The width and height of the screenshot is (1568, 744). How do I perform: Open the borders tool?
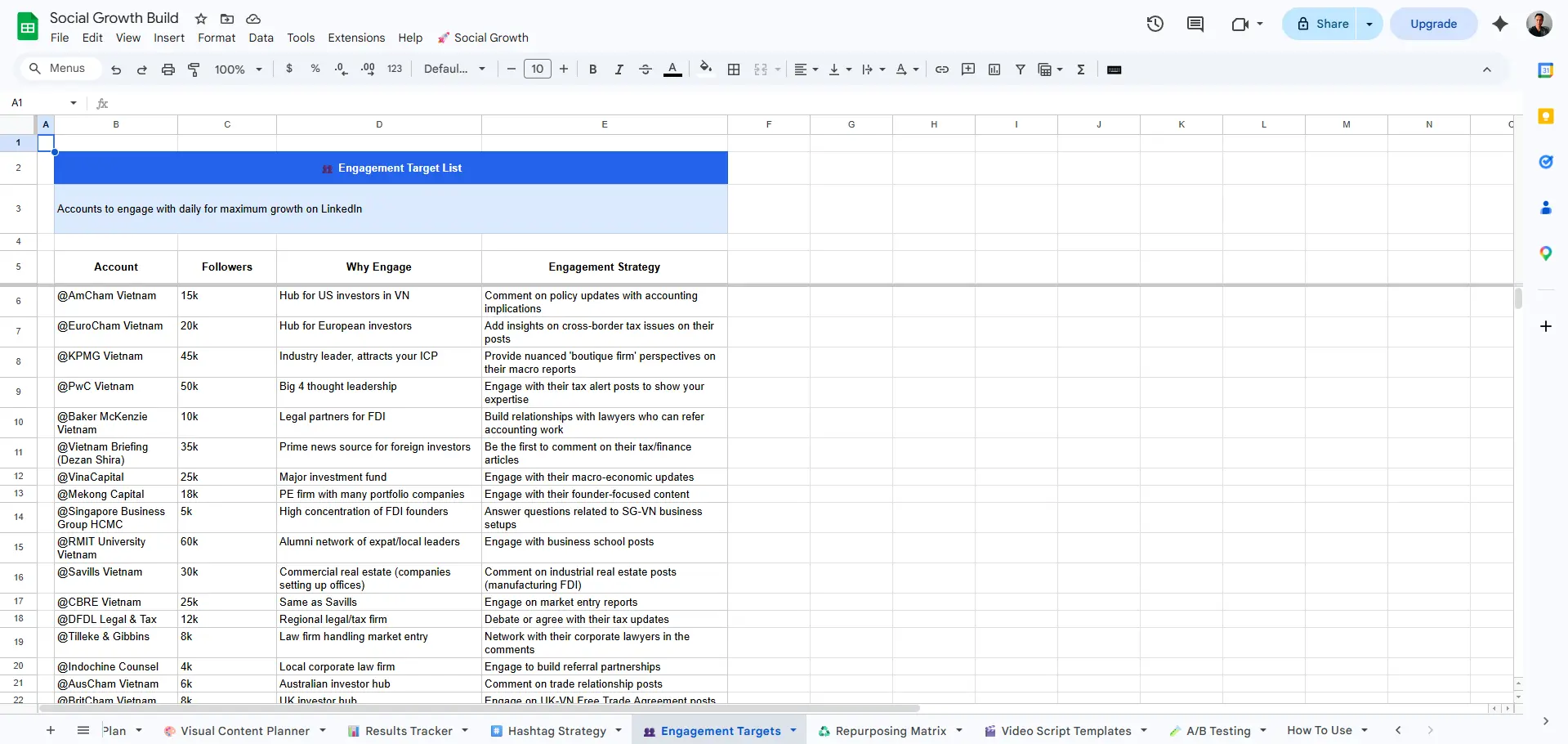[734, 69]
